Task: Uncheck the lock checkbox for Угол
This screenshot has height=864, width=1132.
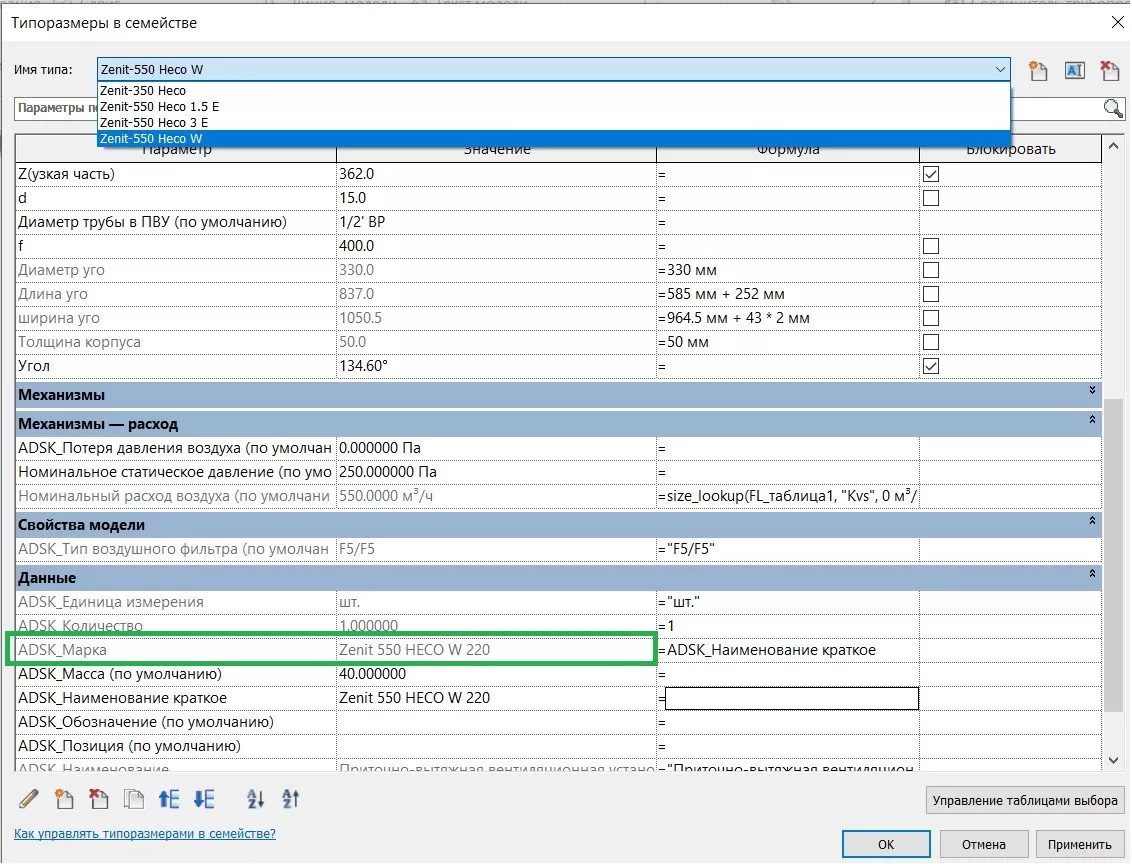Action: pos(931,366)
